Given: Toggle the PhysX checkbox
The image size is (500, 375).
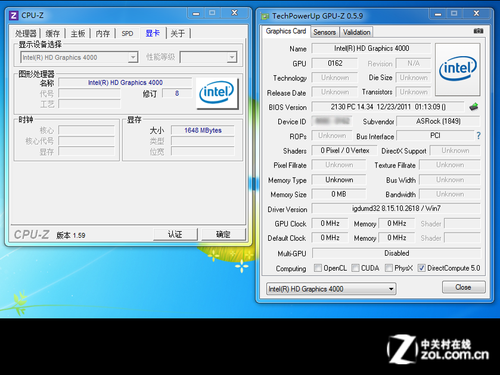Looking at the screenshot, I should (388, 268).
